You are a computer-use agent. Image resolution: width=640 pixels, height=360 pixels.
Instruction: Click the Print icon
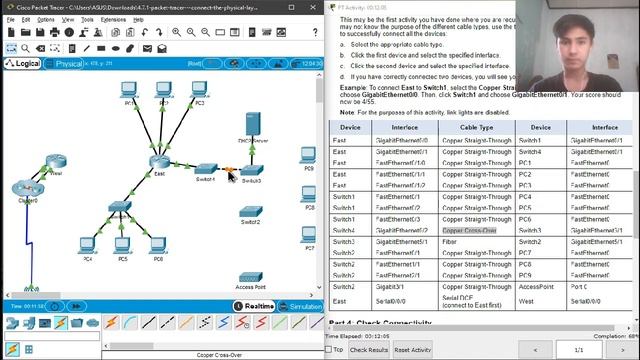(54, 32)
